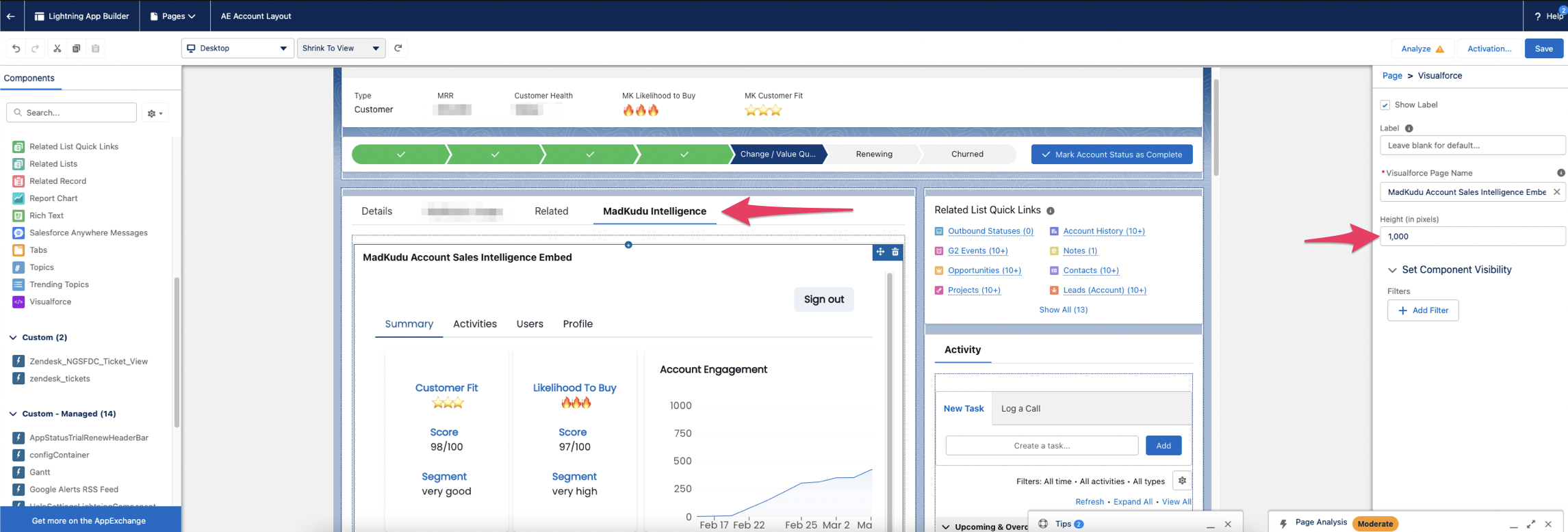Open the Shrink To View dropdown

341,48
